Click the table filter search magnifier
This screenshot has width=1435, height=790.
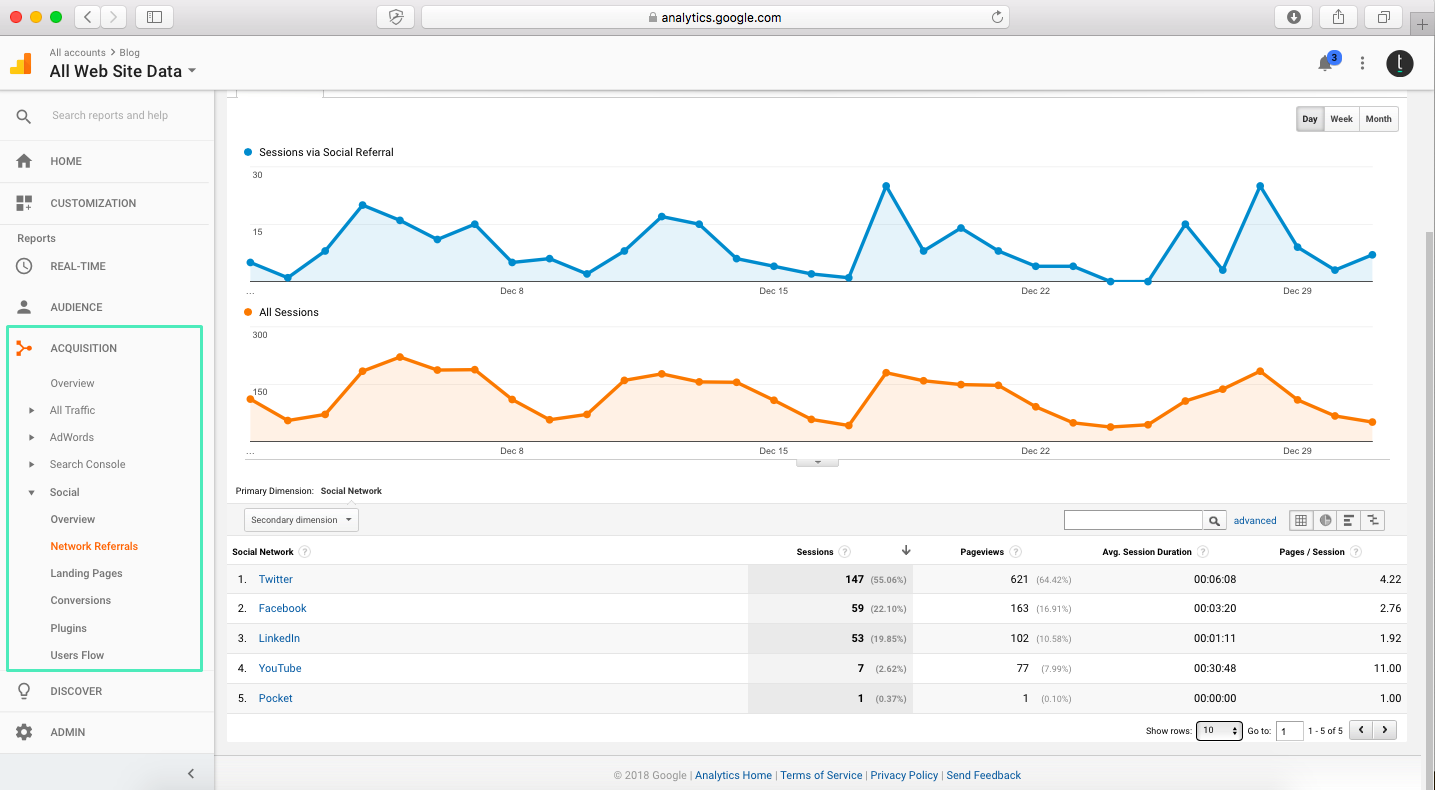[1214, 520]
